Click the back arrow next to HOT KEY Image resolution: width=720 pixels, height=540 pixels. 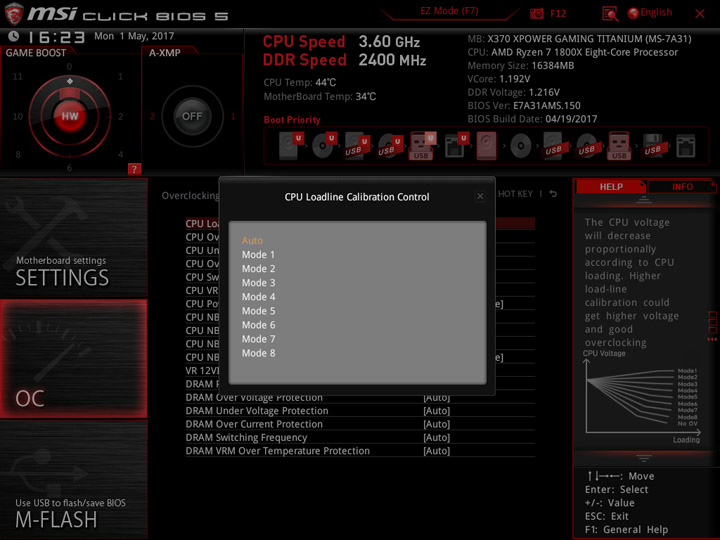(x=553, y=194)
